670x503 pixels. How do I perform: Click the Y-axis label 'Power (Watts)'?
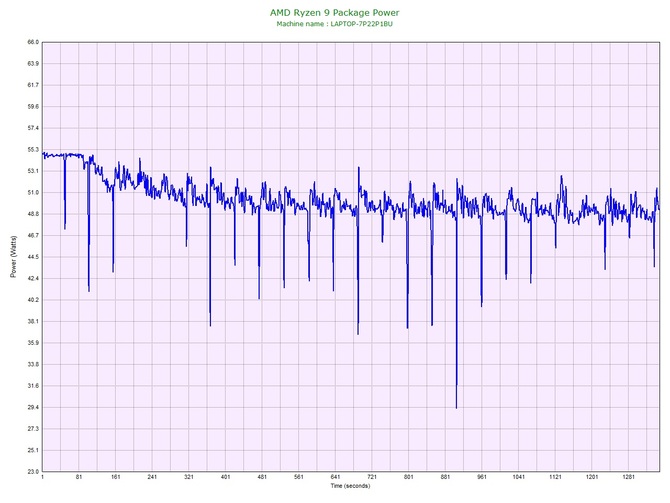tap(13, 256)
